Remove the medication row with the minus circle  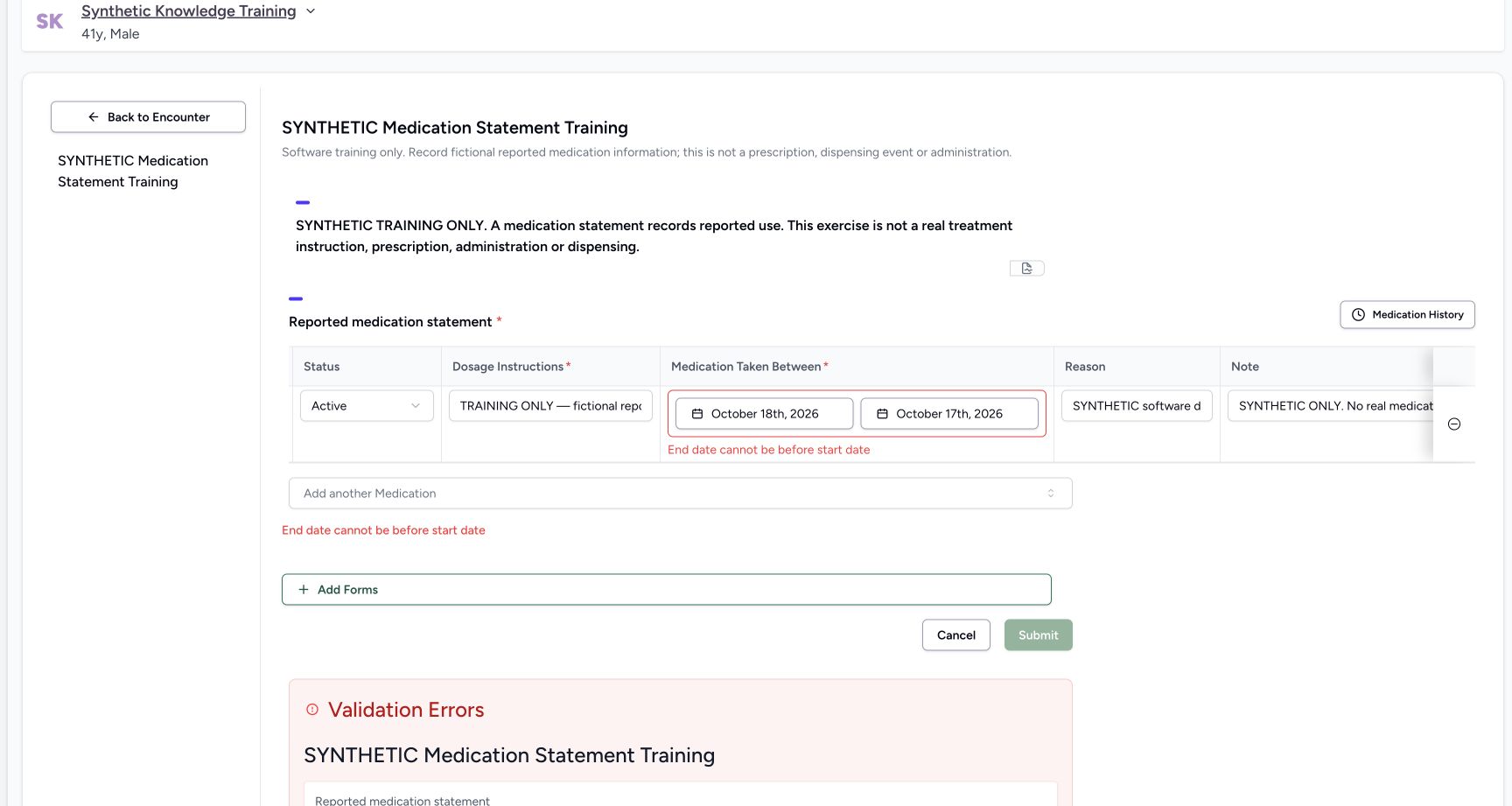[x=1454, y=424]
